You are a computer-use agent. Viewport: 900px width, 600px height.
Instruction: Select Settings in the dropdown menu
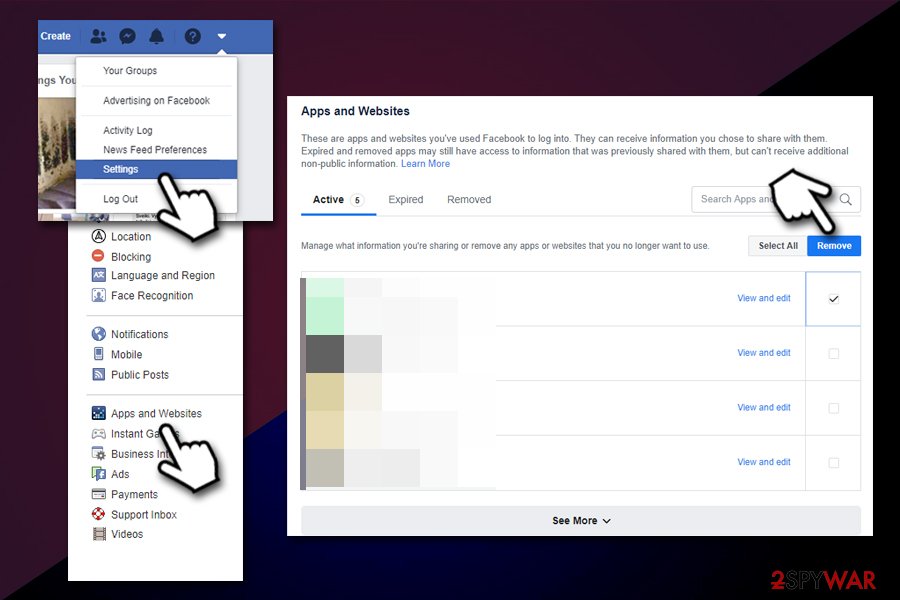click(x=156, y=169)
